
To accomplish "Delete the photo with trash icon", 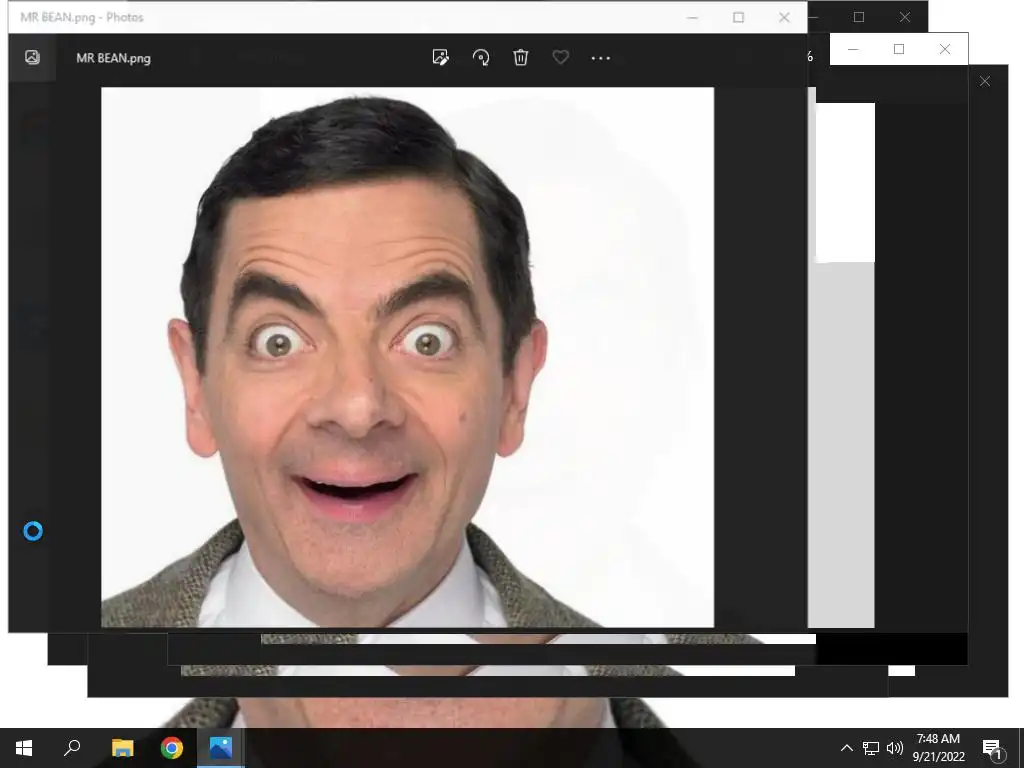I will pyautogui.click(x=520, y=57).
